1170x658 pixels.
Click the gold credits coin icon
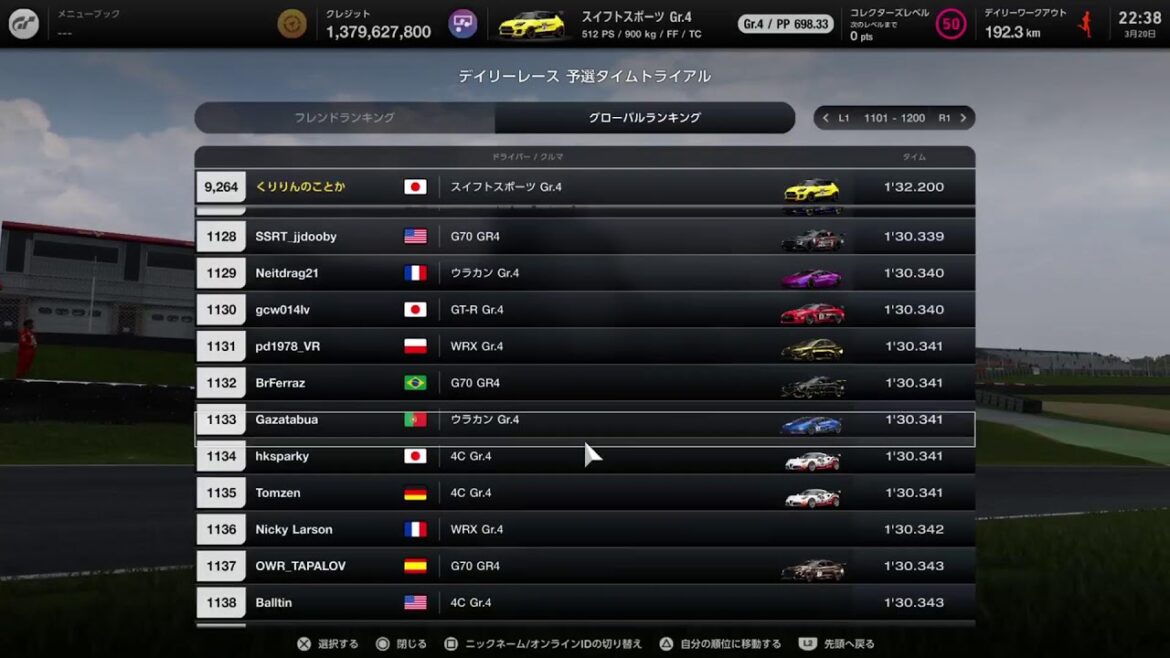(292, 24)
